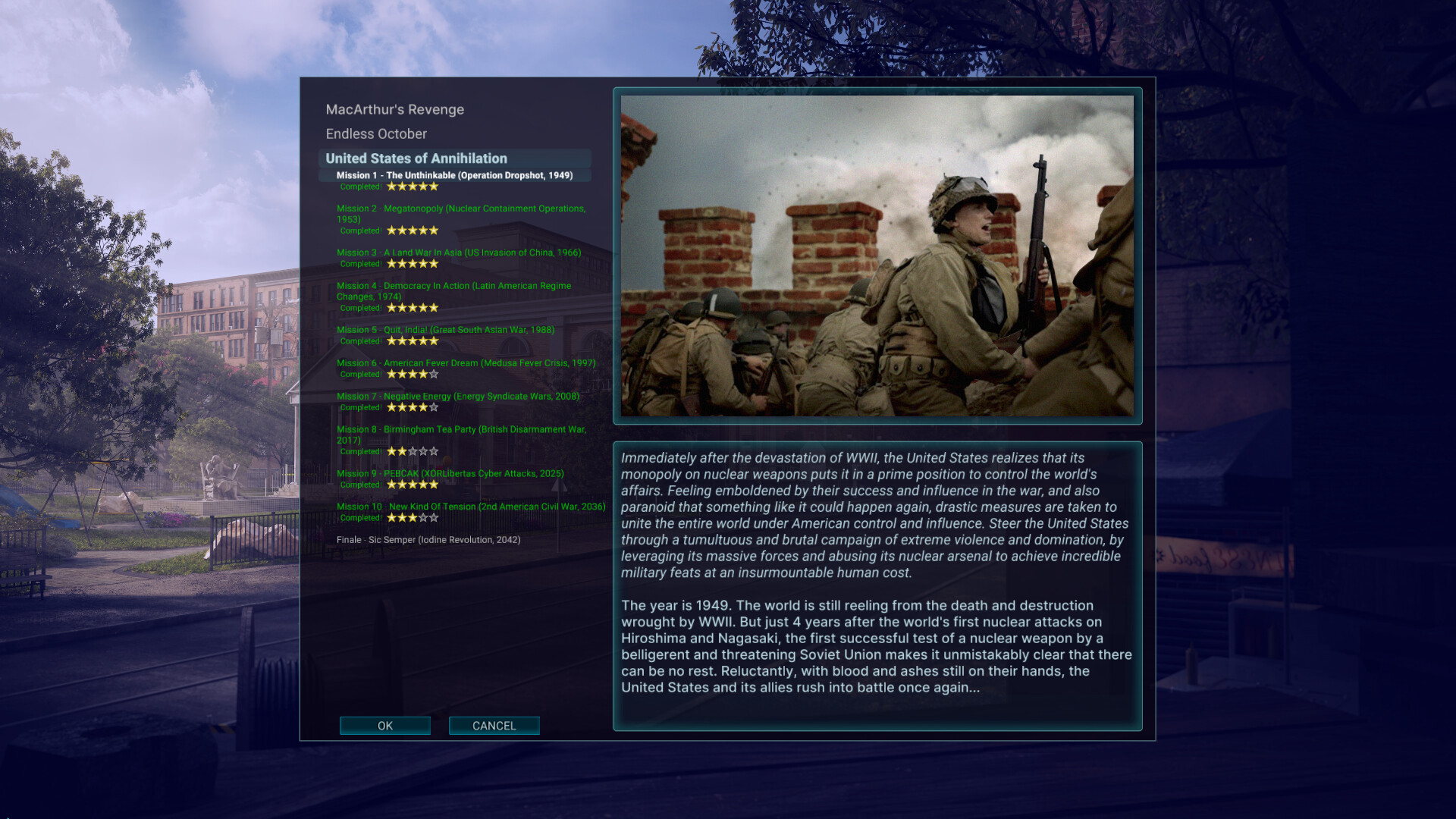Click the first star under Mission 9

392,484
